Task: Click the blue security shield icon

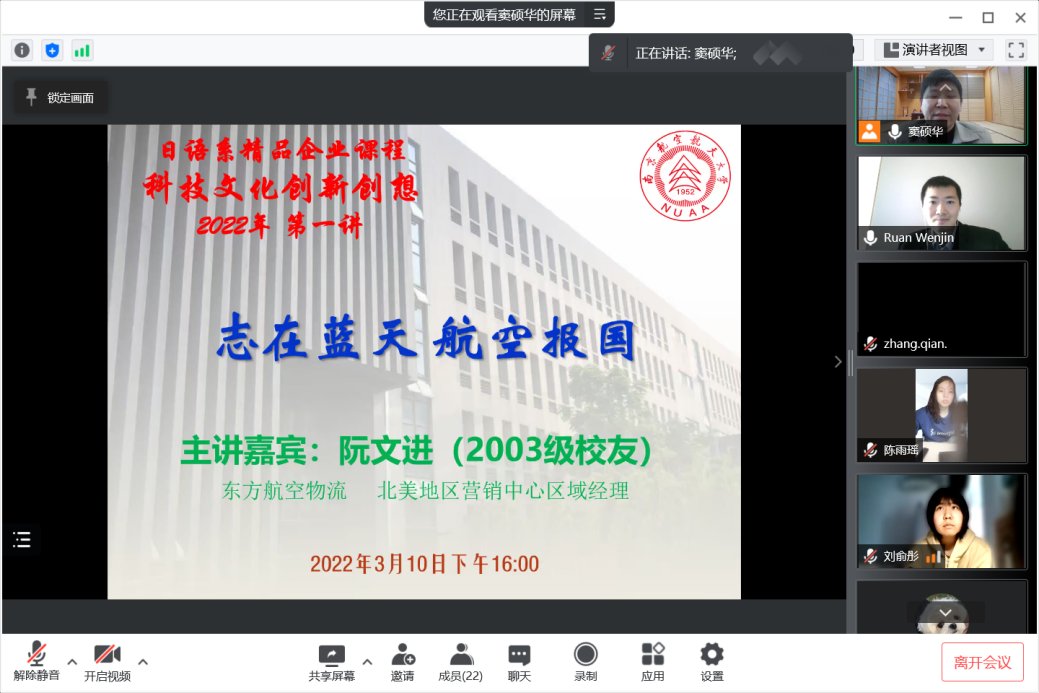Action: coord(52,50)
